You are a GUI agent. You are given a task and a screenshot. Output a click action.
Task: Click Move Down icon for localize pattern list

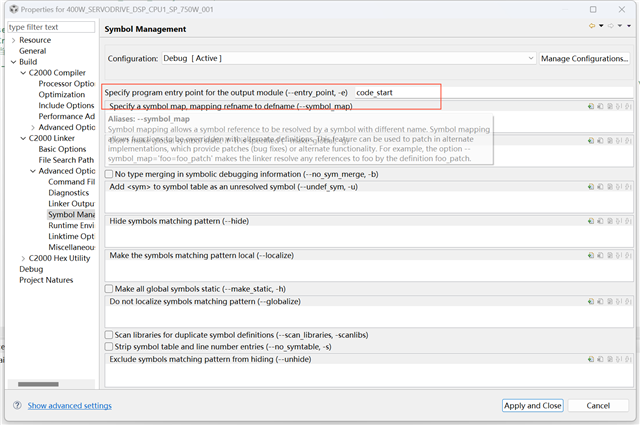[x=626, y=257]
